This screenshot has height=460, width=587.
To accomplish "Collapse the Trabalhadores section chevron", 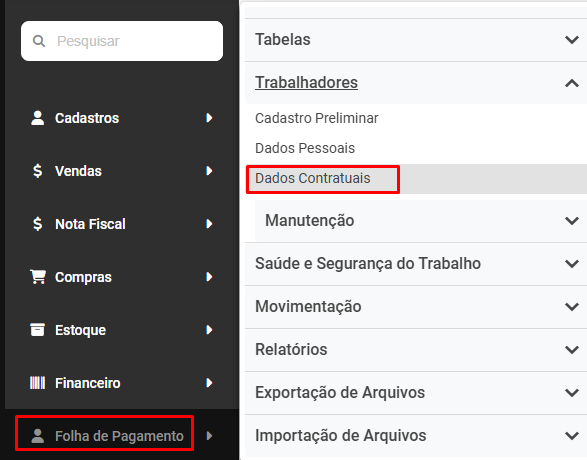I will coord(572,83).
